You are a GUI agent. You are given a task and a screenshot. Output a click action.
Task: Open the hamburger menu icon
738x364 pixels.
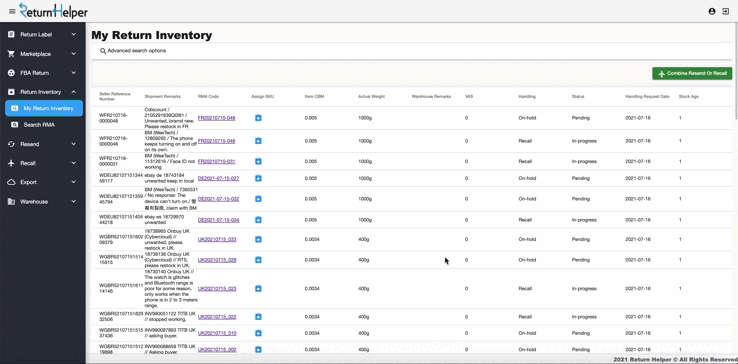click(x=12, y=11)
